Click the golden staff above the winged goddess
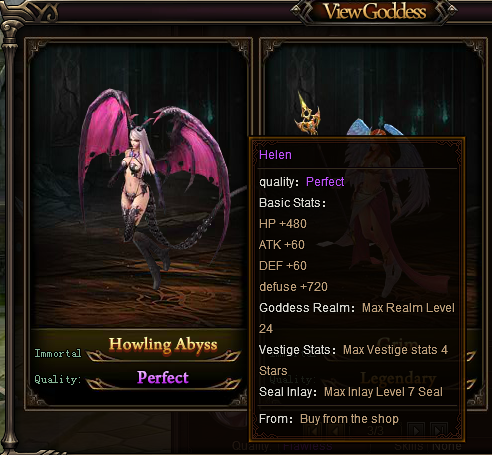This screenshot has width=492, height=455. (x=307, y=115)
